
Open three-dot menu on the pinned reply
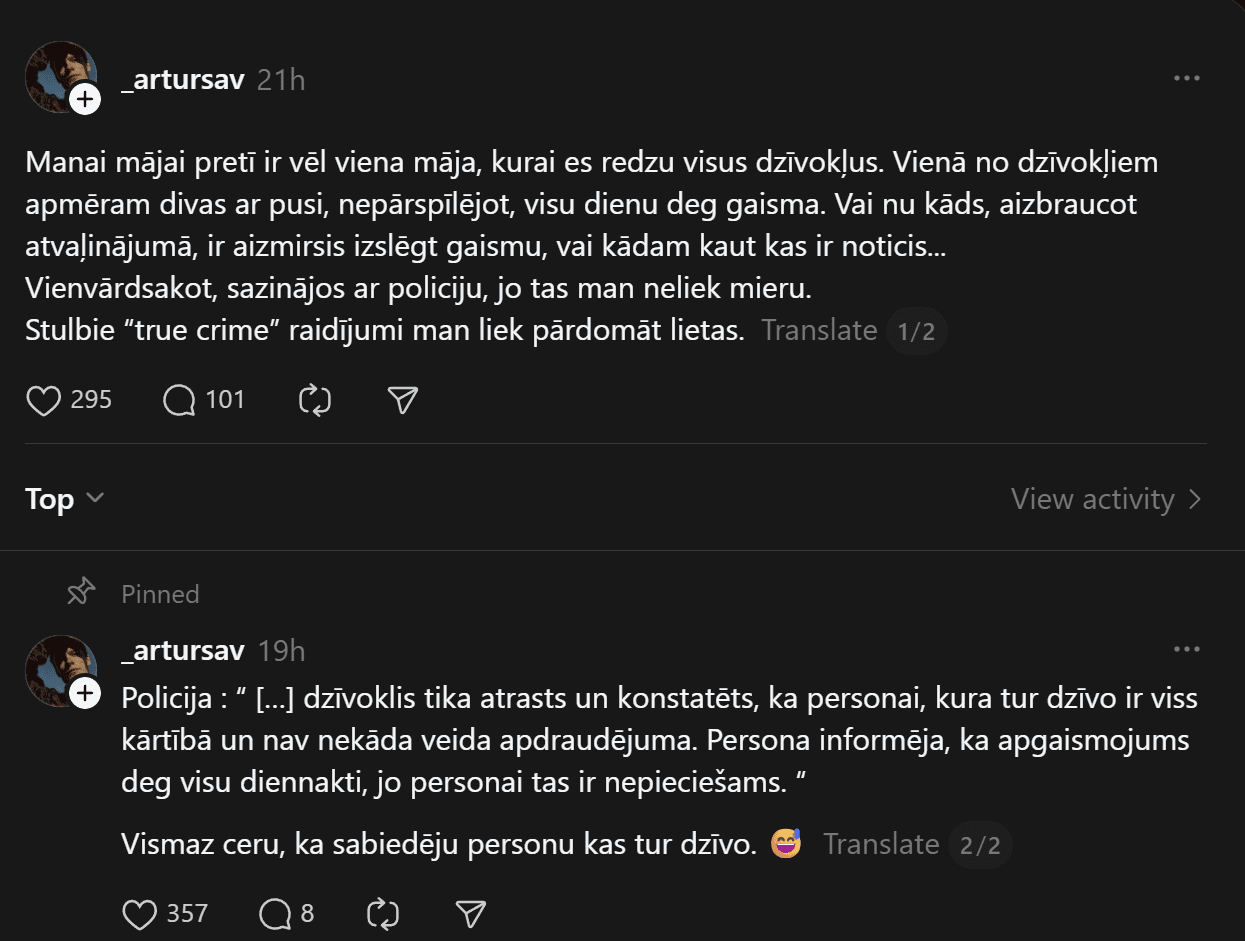[x=1186, y=650]
